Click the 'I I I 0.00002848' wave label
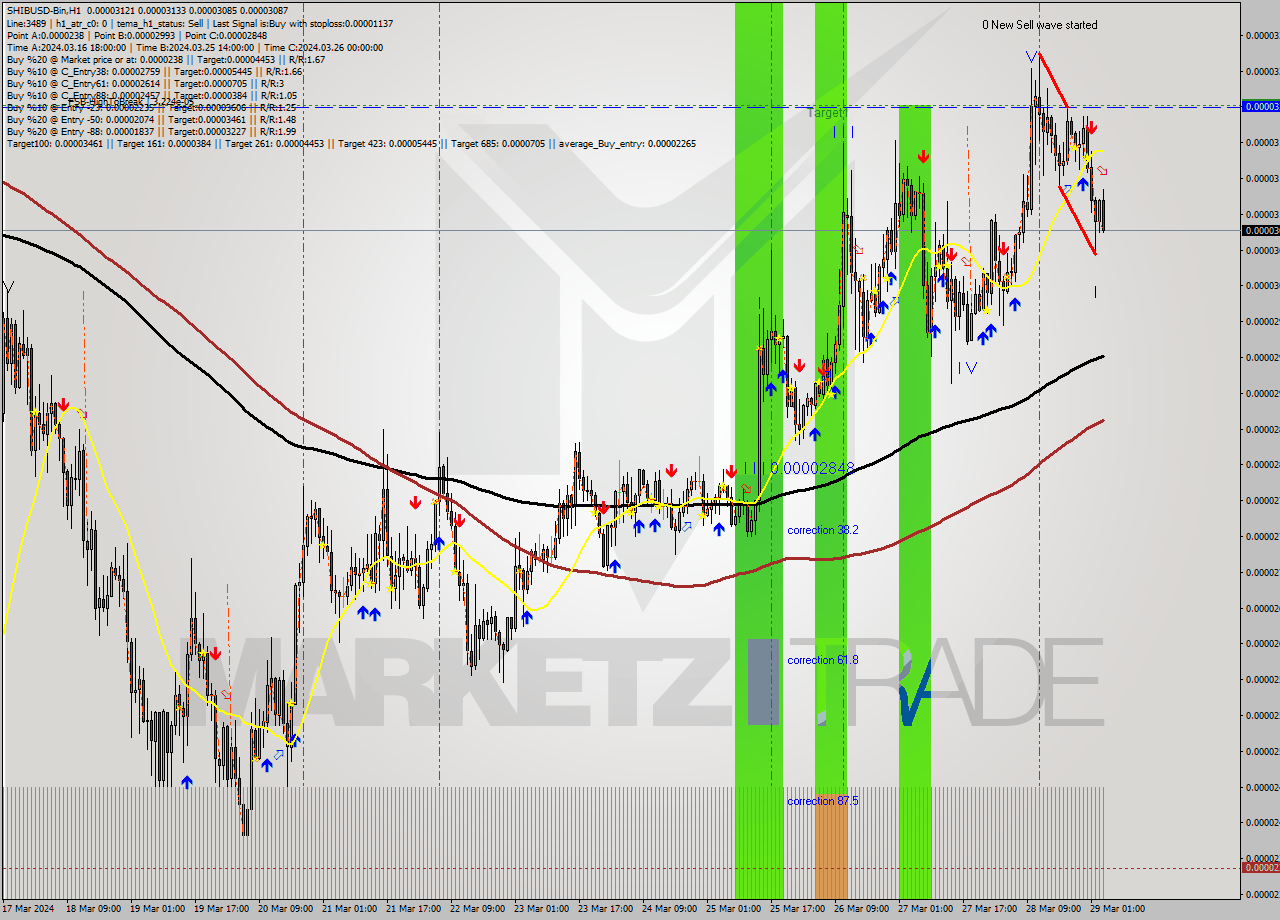This screenshot has width=1280, height=920. pyautogui.click(x=798, y=467)
